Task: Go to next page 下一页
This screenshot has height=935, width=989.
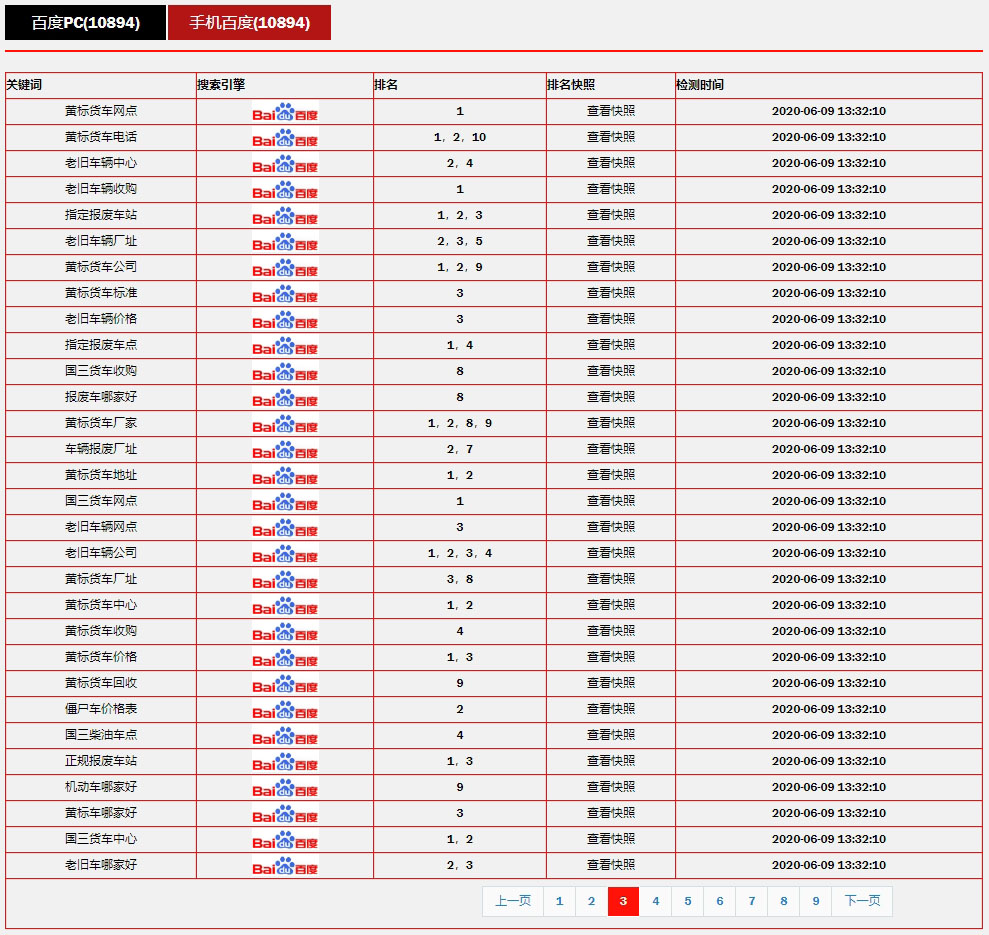Action: pyautogui.click(x=862, y=901)
